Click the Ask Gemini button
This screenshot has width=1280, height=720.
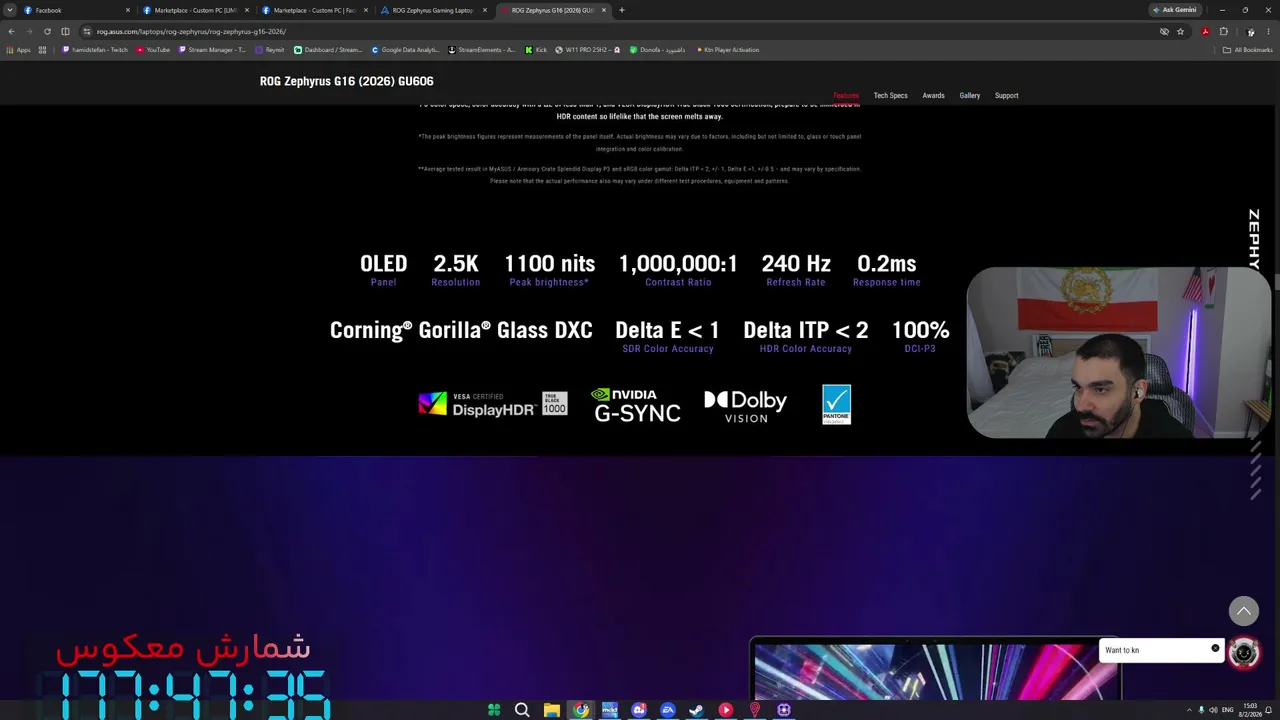click(1175, 10)
